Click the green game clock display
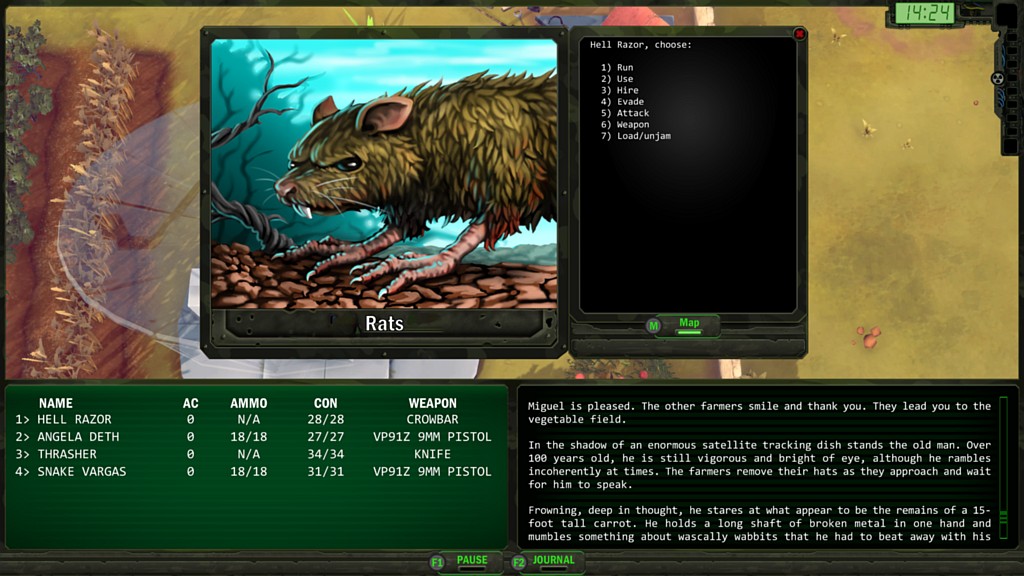 [923, 13]
